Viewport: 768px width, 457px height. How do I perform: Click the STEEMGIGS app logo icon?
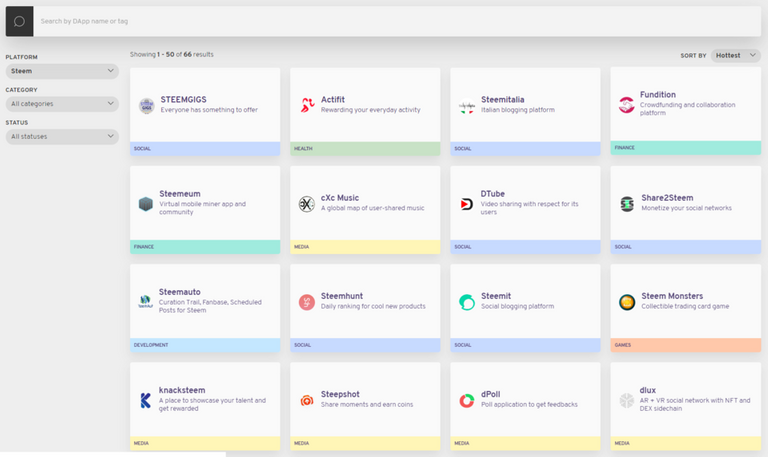(146, 105)
